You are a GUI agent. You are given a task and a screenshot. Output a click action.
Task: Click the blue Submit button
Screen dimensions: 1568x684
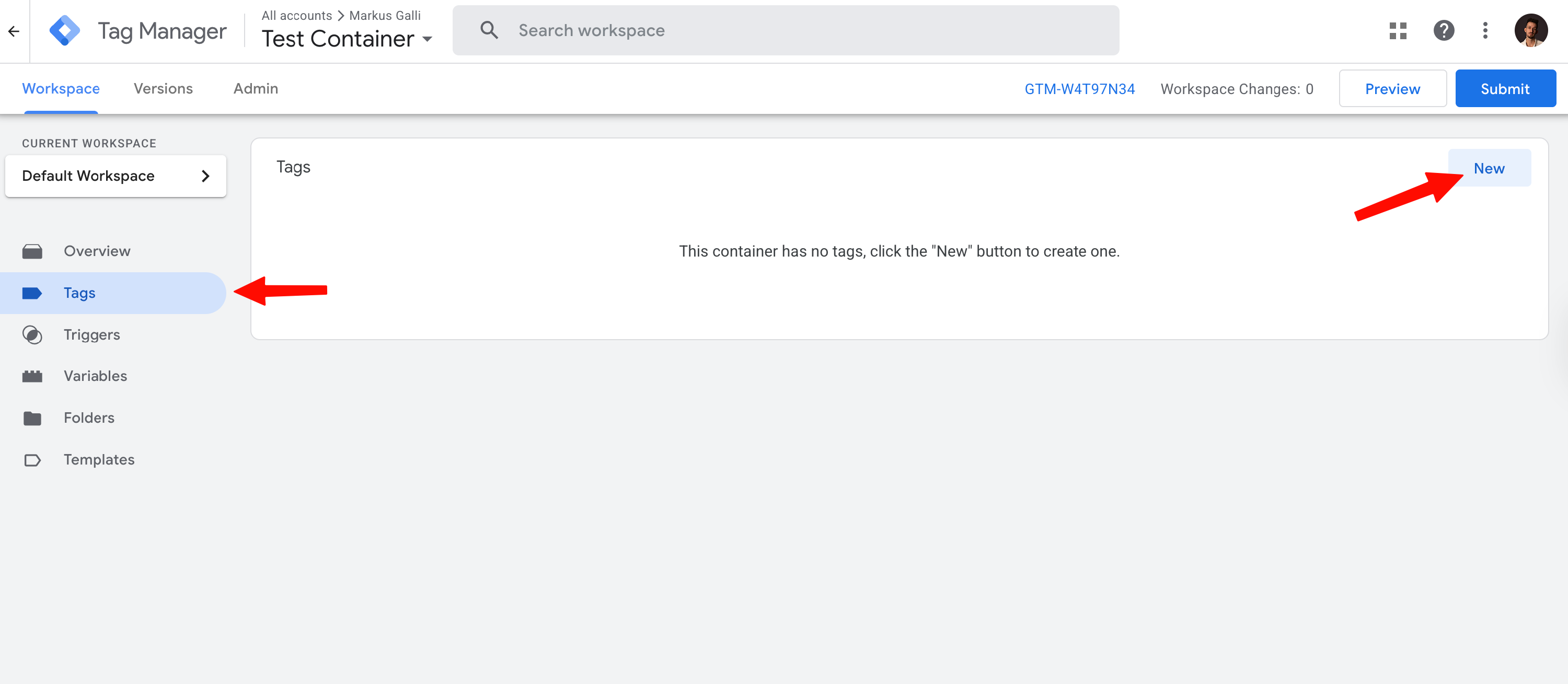[1505, 89]
